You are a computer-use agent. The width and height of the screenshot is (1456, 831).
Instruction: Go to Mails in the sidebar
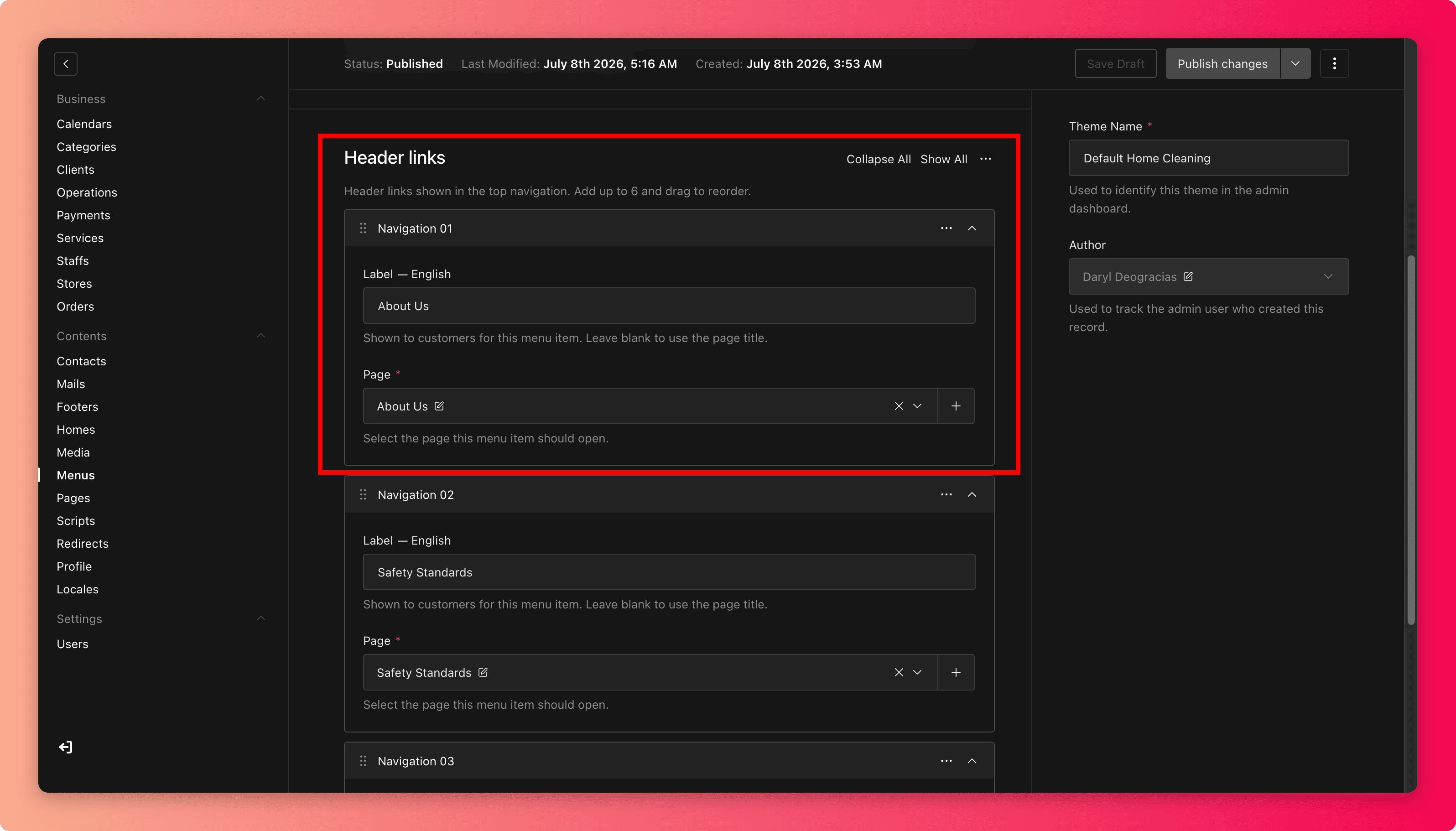tap(71, 384)
